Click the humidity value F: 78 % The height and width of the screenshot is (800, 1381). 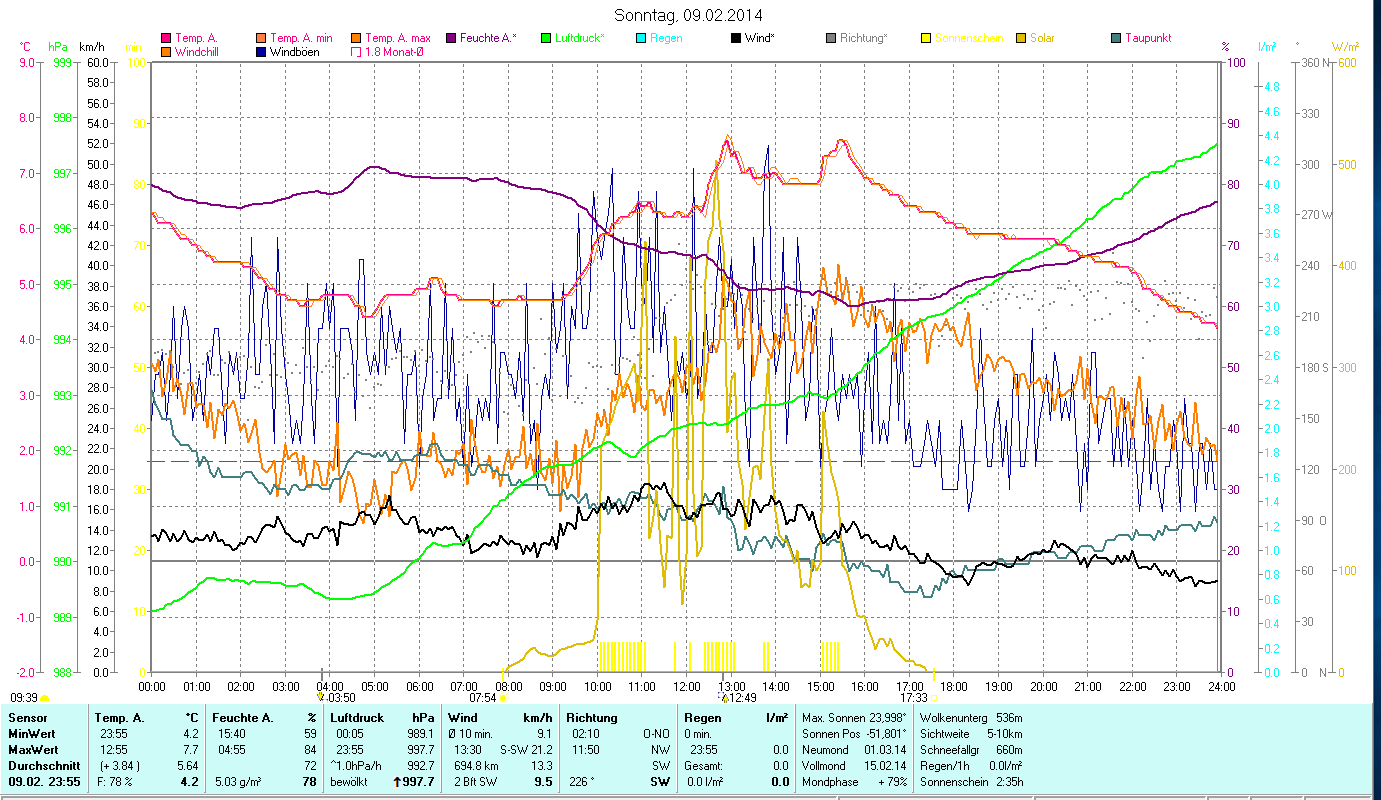(x=114, y=782)
